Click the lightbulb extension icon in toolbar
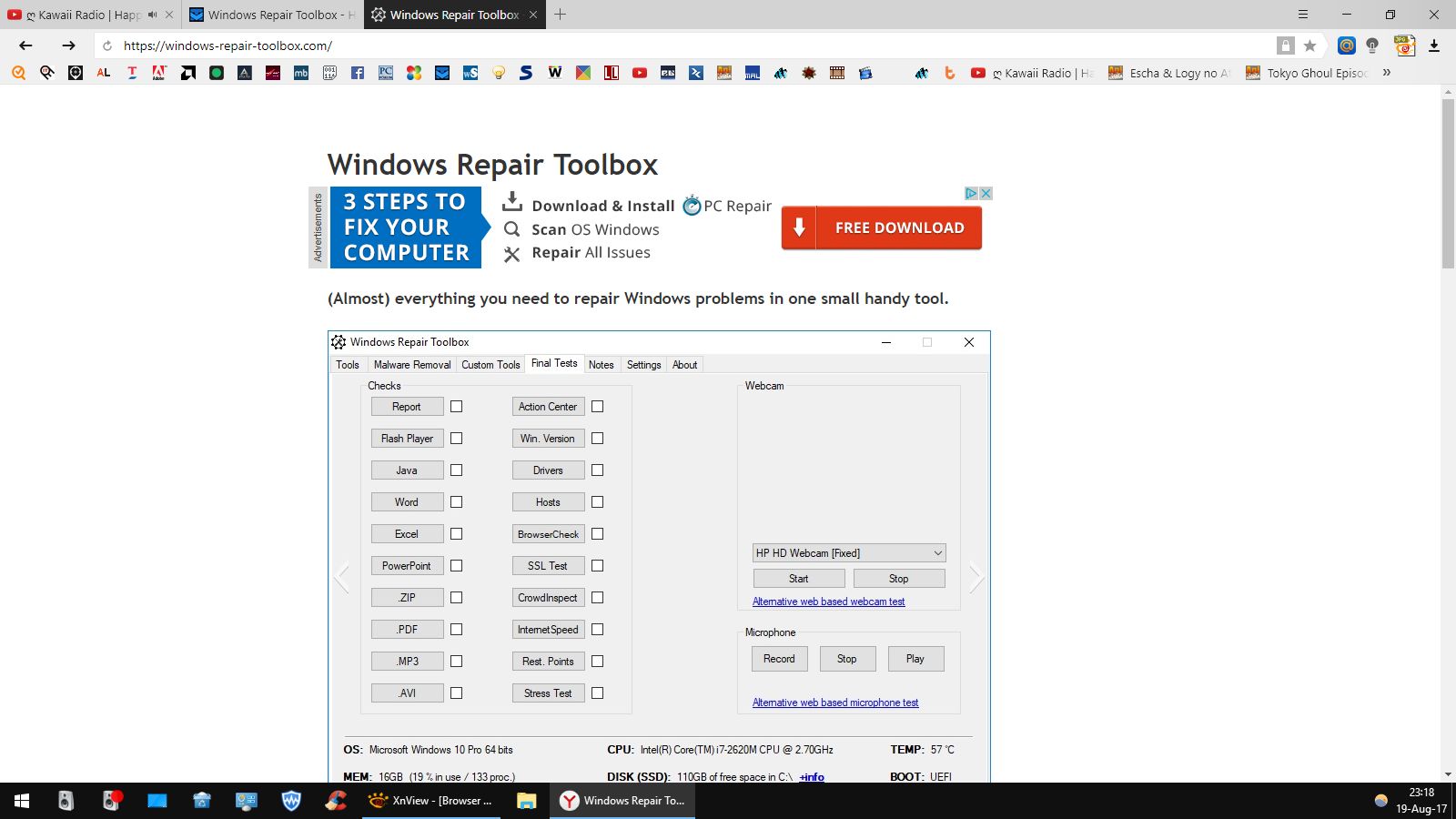Screen dimensions: 1456x819 point(1372,45)
